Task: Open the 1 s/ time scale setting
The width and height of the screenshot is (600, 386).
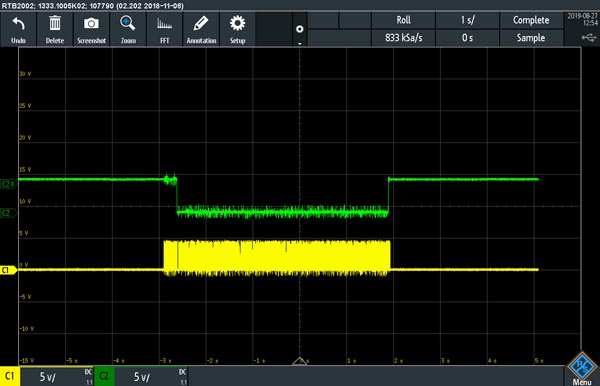Action: coord(467,20)
